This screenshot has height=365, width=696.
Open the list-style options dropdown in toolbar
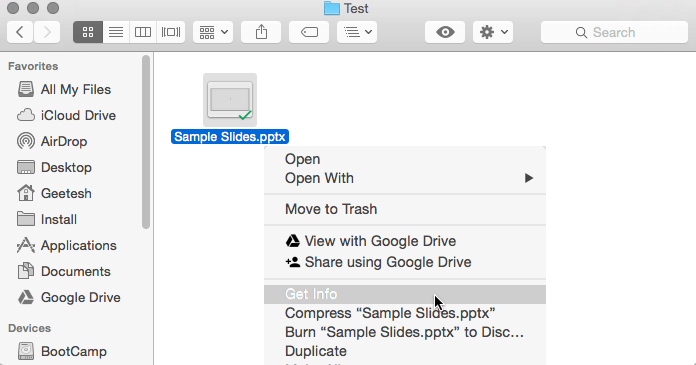coord(357,32)
